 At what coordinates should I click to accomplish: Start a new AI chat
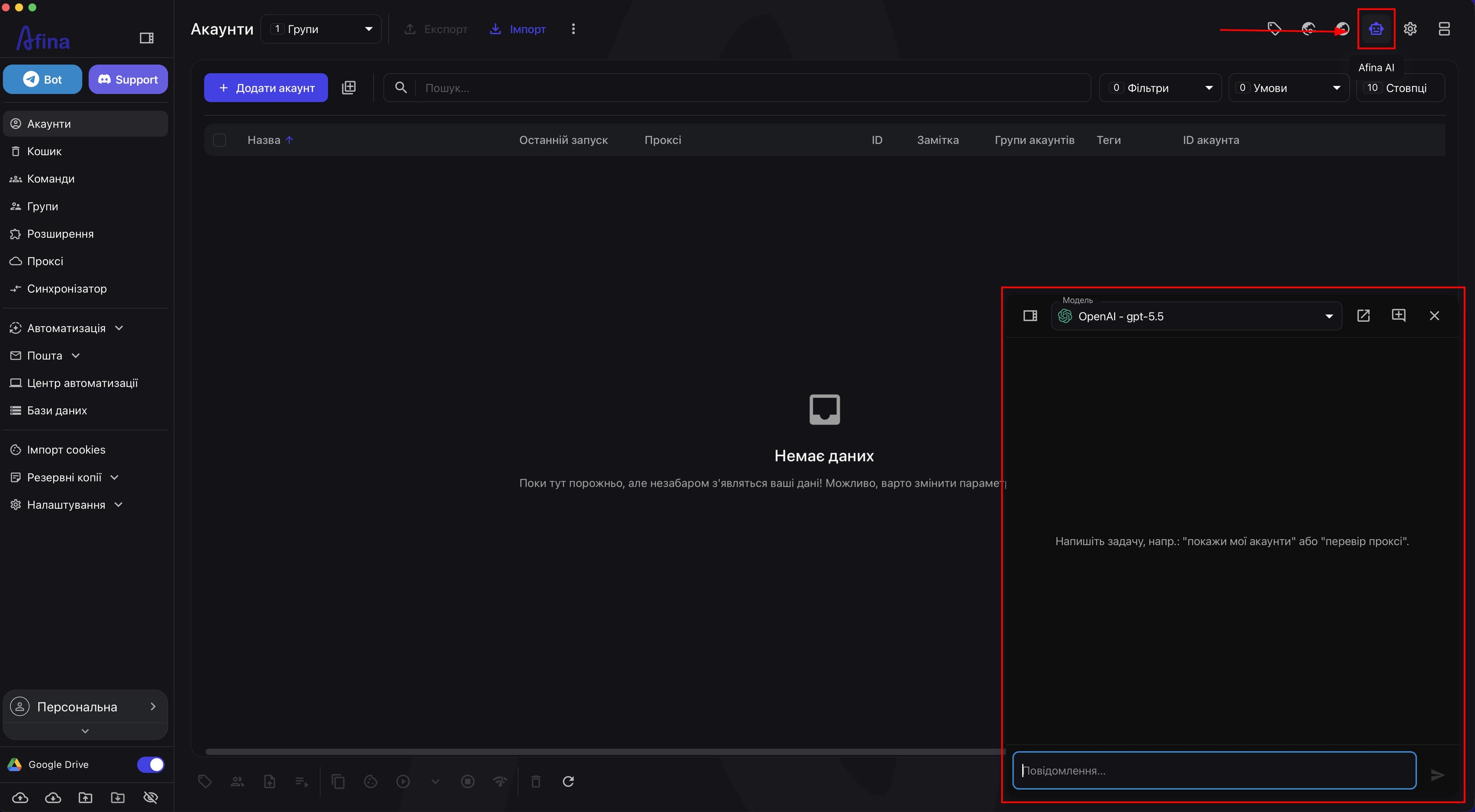pyautogui.click(x=1398, y=316)
